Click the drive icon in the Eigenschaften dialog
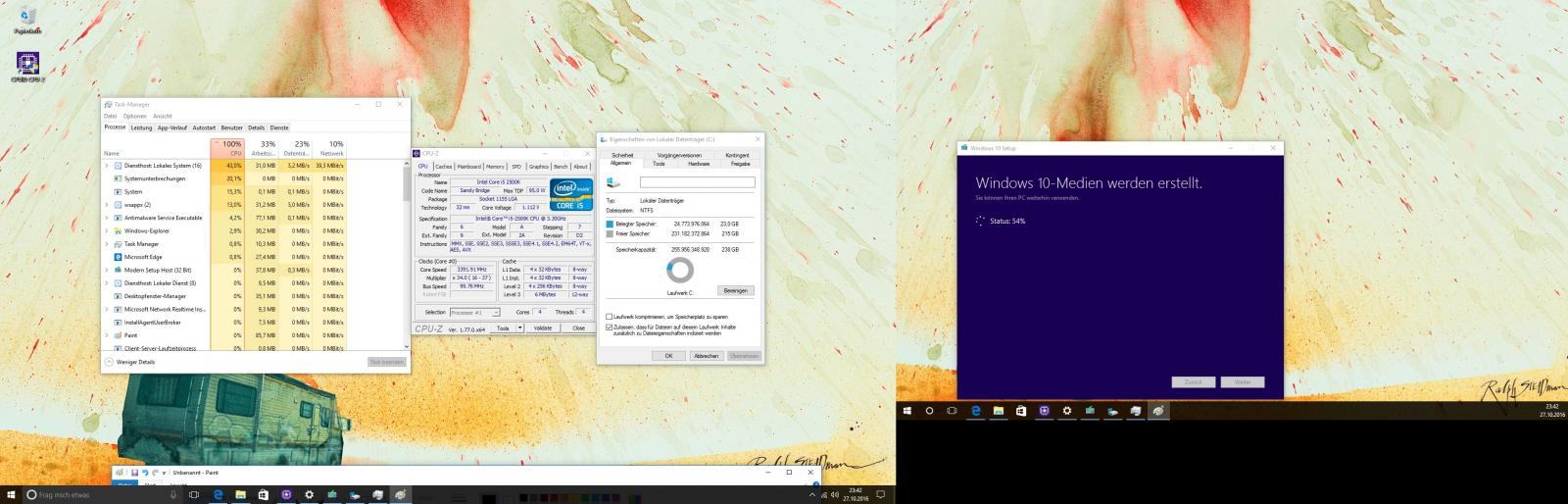1568x504 pixels. [614, 181]
